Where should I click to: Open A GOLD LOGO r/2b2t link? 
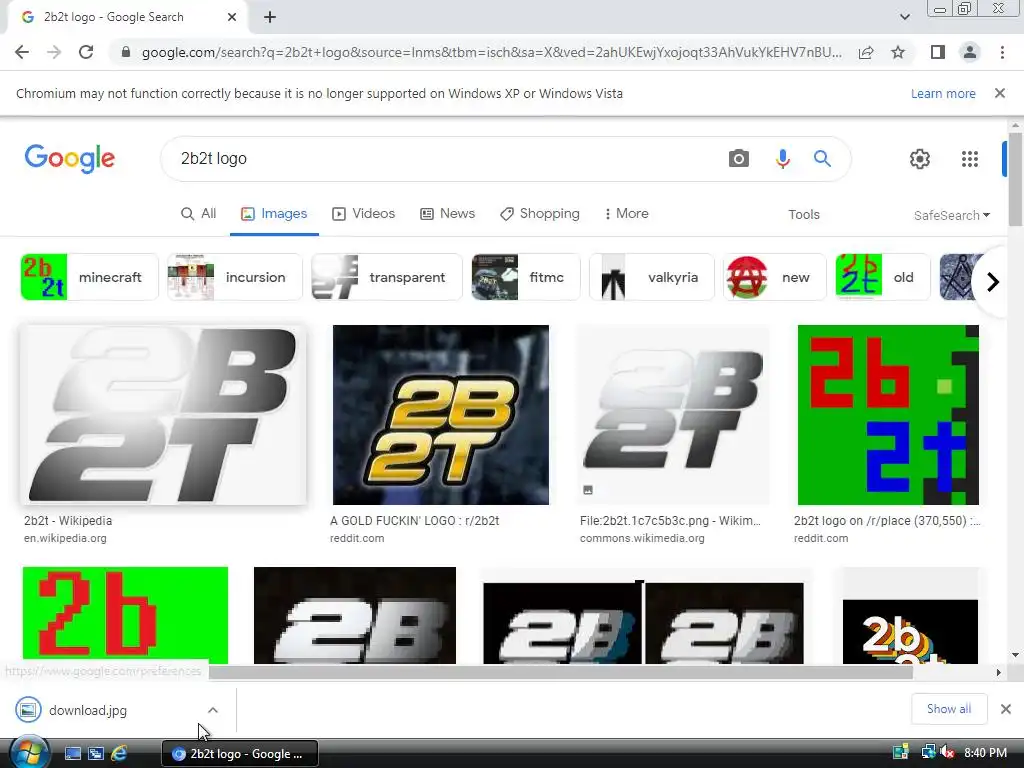click(415, 520)
